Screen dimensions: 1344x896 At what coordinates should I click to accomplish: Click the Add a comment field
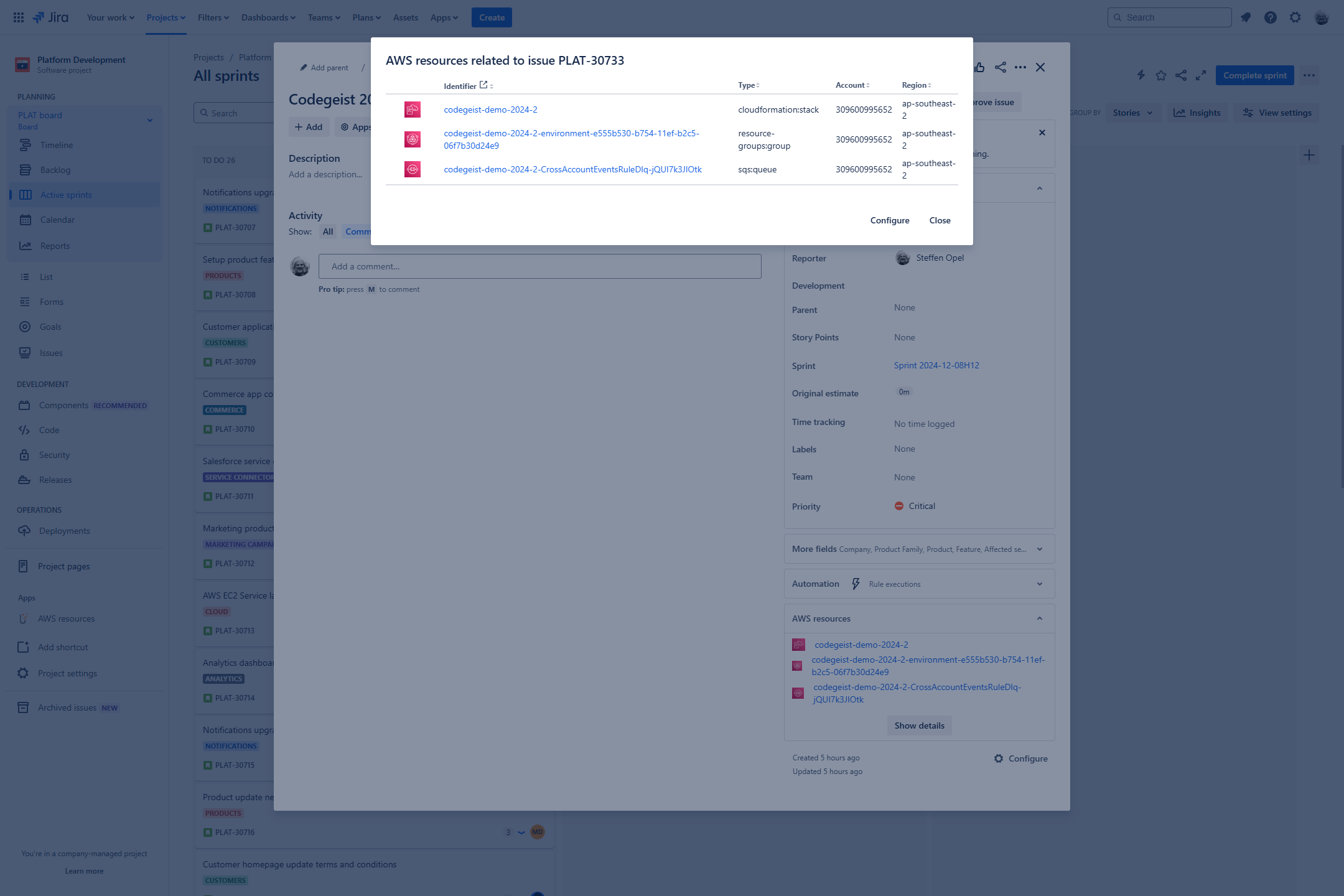pyautogui.click(x=539, y=266)
